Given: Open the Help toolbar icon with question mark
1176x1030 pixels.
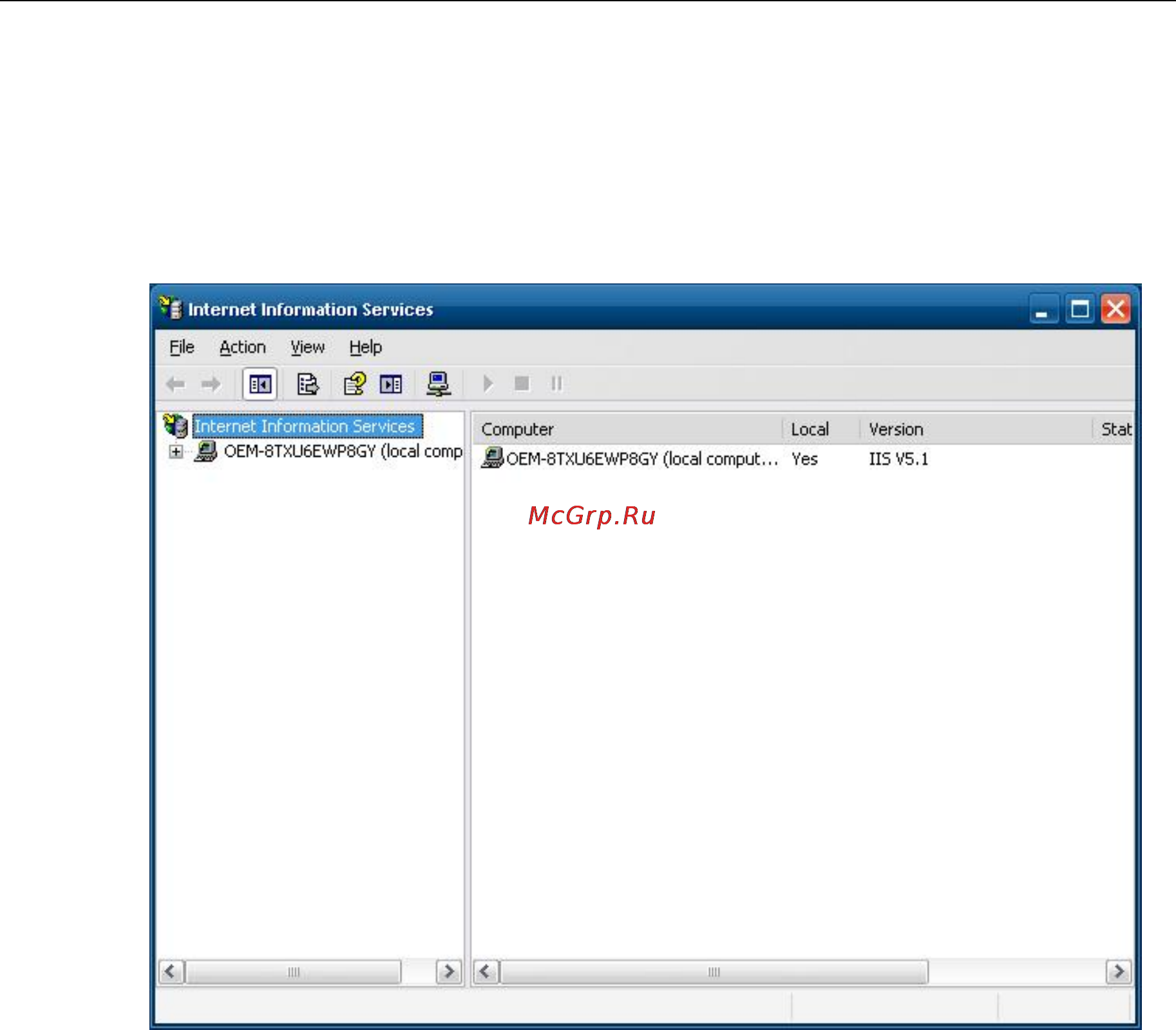Looking at the screenshot, I should tap(354, 385).
